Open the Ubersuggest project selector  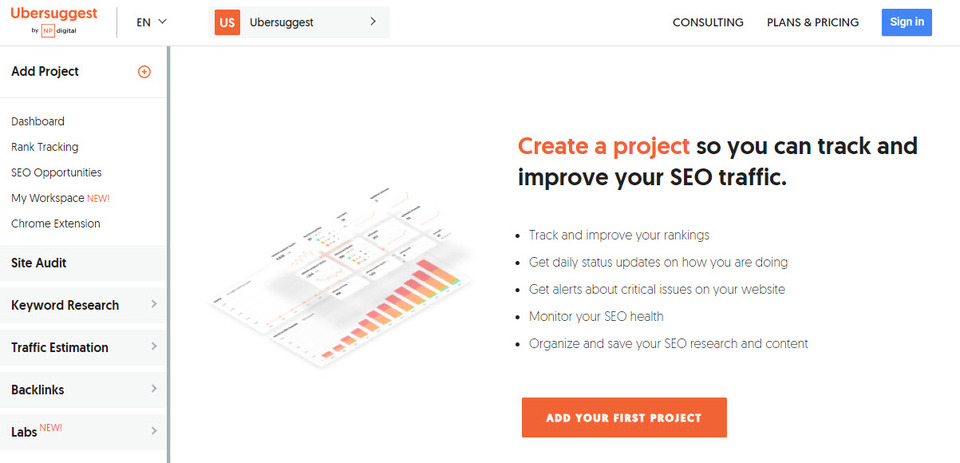tap(310, 22)
